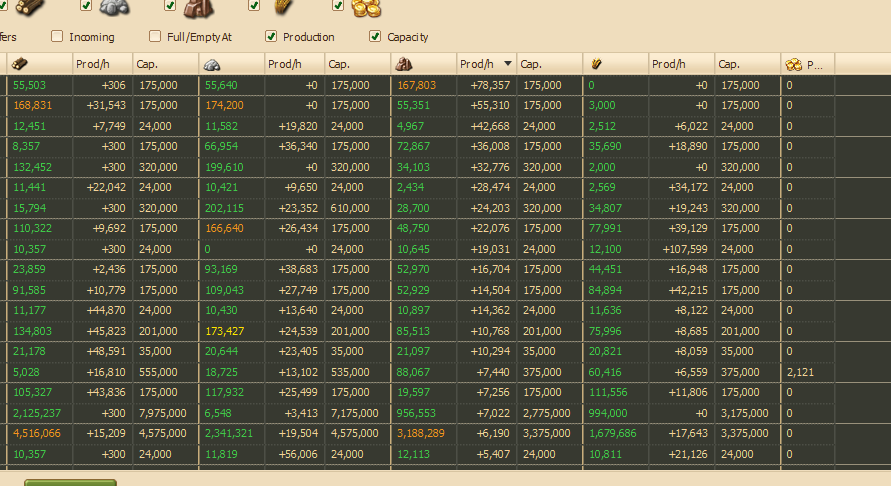Sort by the crop icon column header
Screen dimensions: 891x486
[596, 64]
